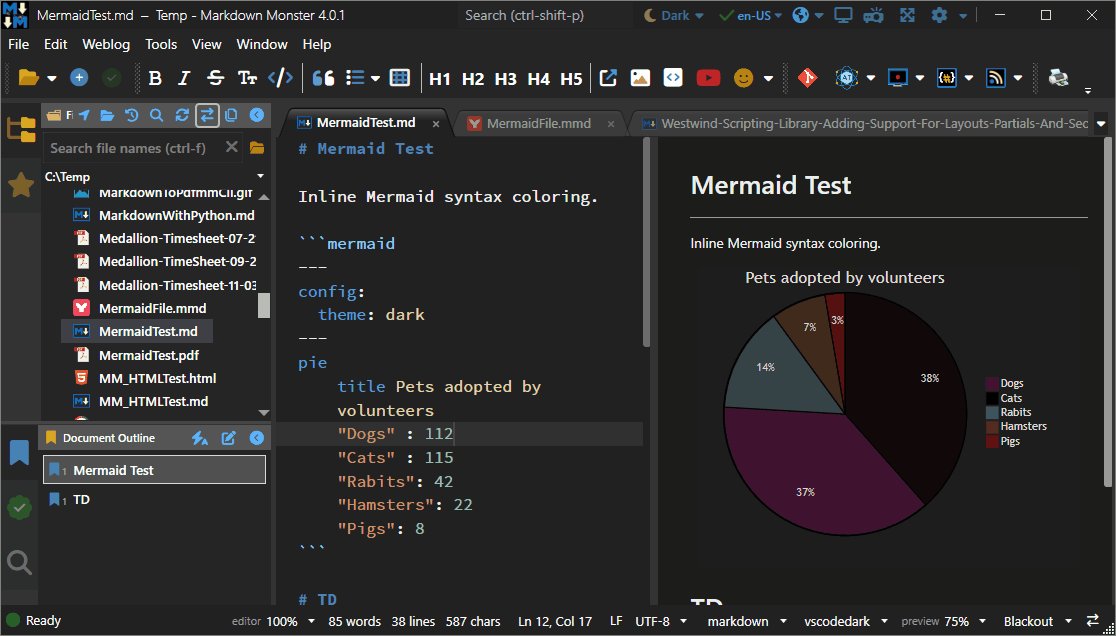
Task: Expand the list type dropdown arrow
Action: point(375,78)
